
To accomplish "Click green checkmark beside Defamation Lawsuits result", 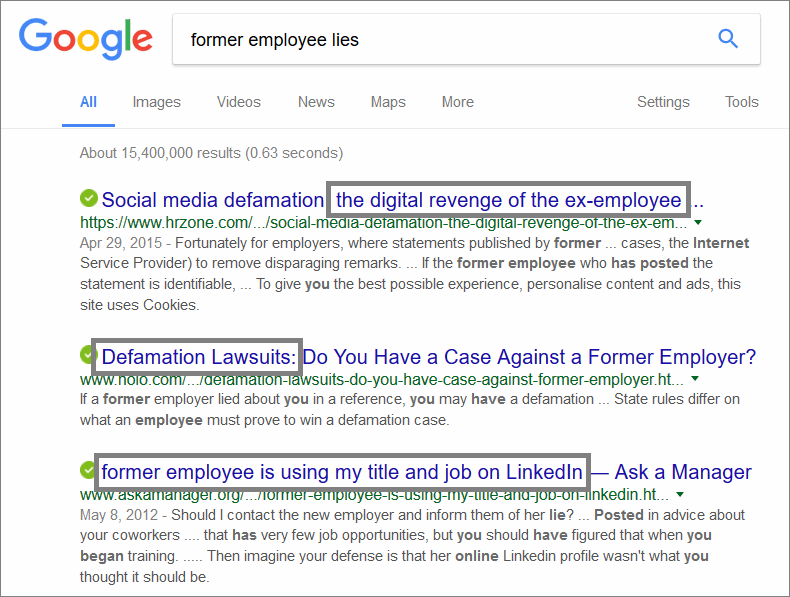I will (87, 355).
